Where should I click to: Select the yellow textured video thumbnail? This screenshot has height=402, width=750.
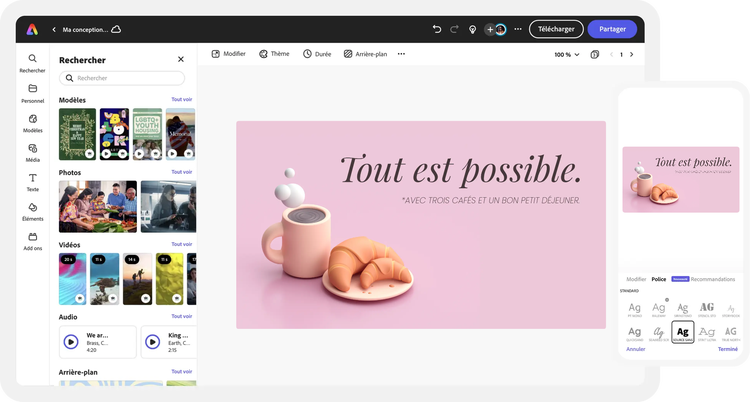click(x=169, y=279)
